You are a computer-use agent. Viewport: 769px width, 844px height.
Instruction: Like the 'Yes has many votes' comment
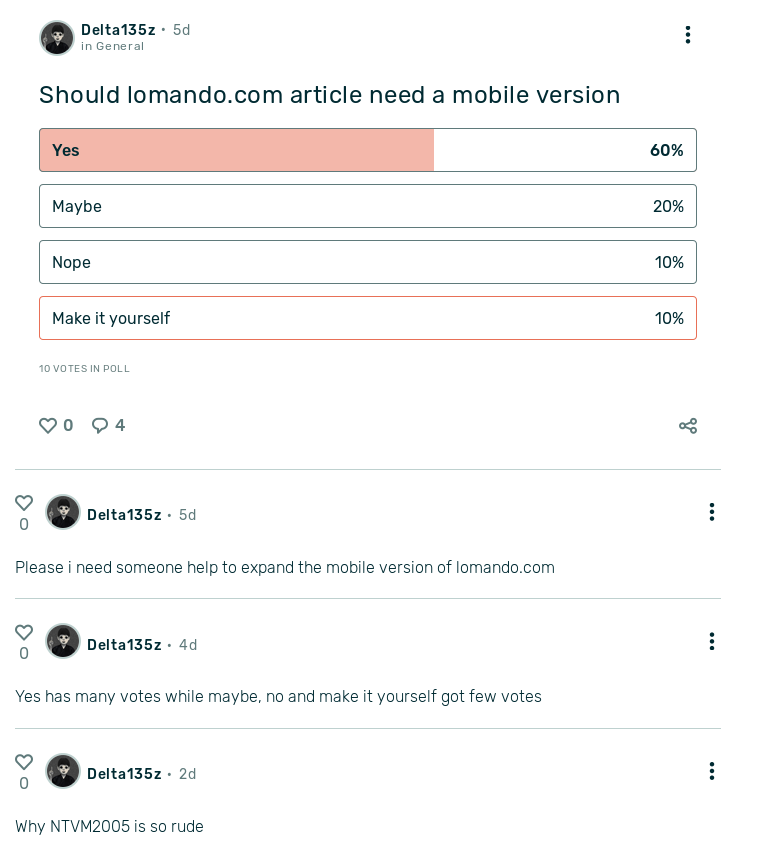pyautogui.click(x=24, y=632)
